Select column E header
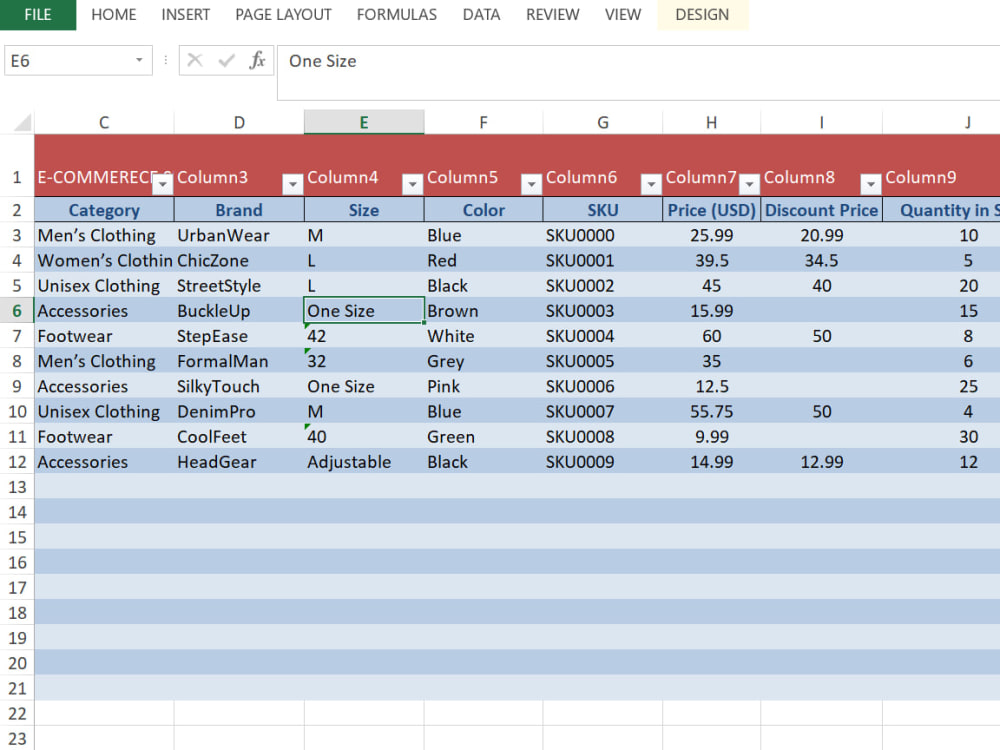1000x750 pixels. pos(364,122)
